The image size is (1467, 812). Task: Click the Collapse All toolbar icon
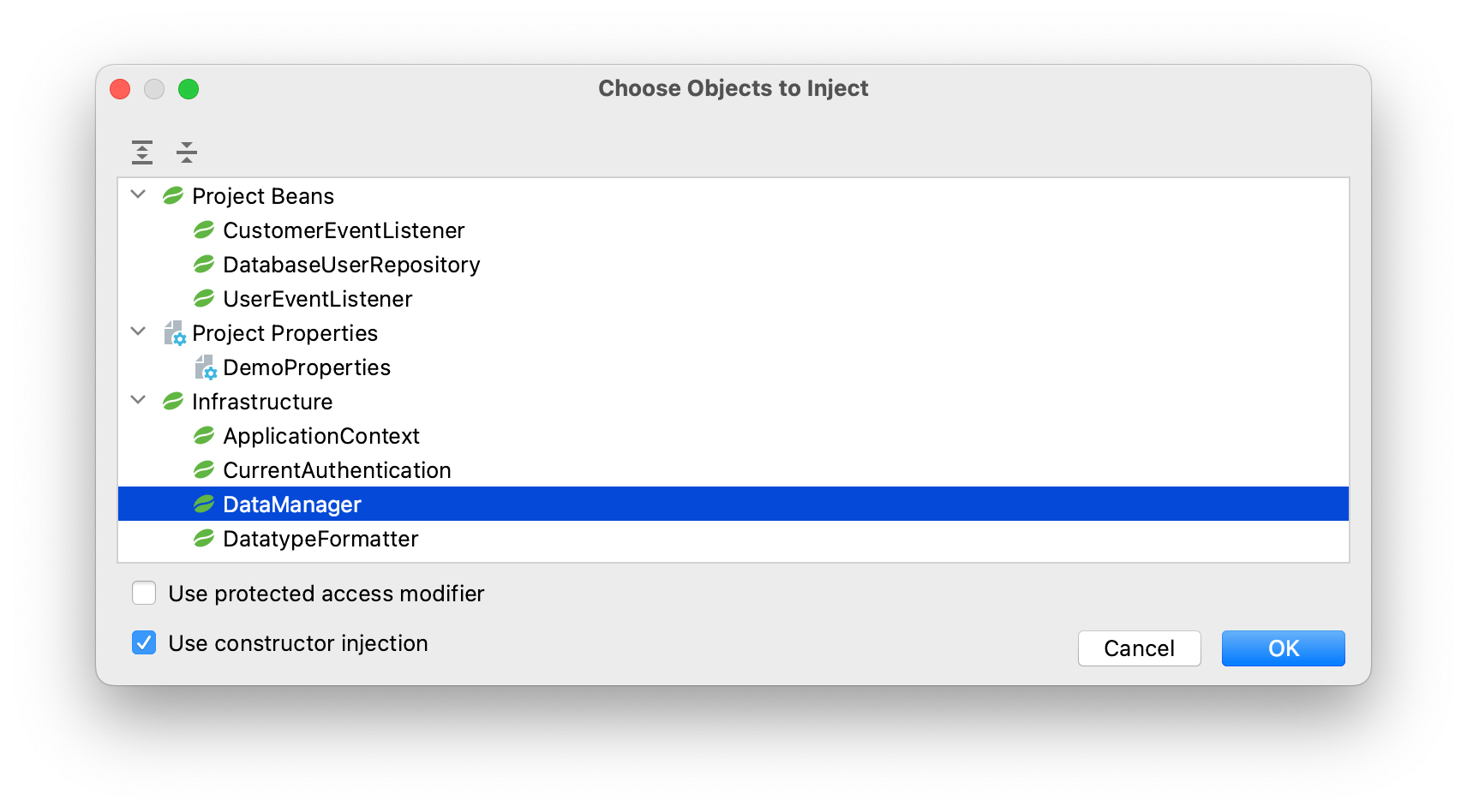pyautogui.click(x=187, y=152)
